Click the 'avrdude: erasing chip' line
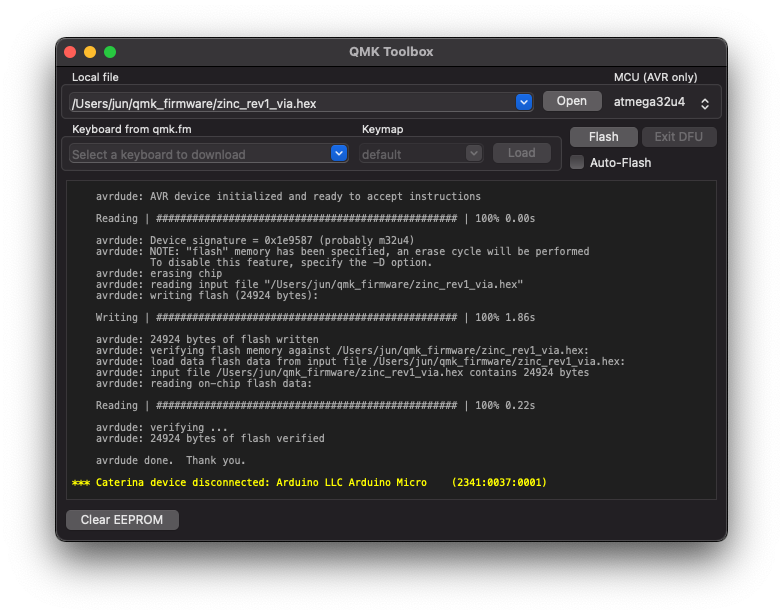 click(159, 274)
